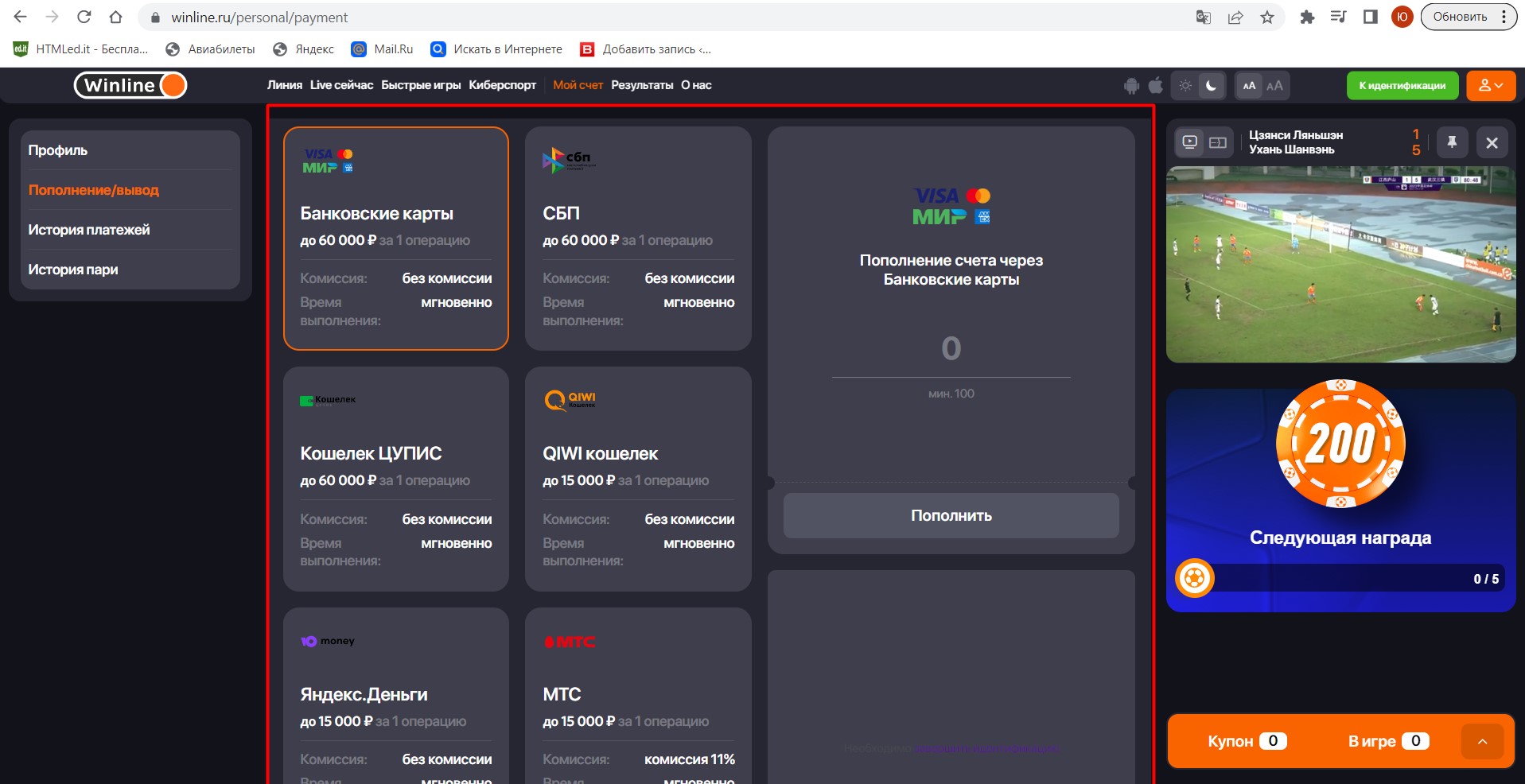Open the Яндекс bookmark
Image resolution: width=1525 pixels, height=784 pixels.
(x=304, y=49)
